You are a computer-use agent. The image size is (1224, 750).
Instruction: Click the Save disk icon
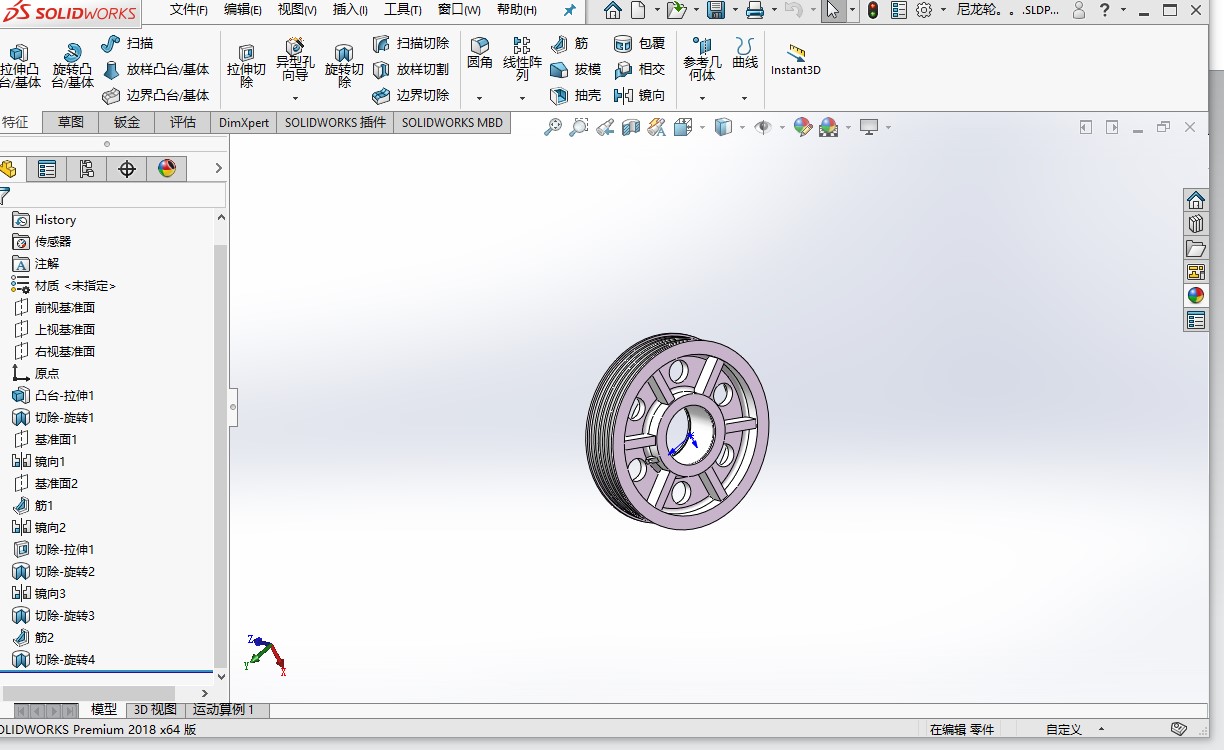click(x=716, y=11)
